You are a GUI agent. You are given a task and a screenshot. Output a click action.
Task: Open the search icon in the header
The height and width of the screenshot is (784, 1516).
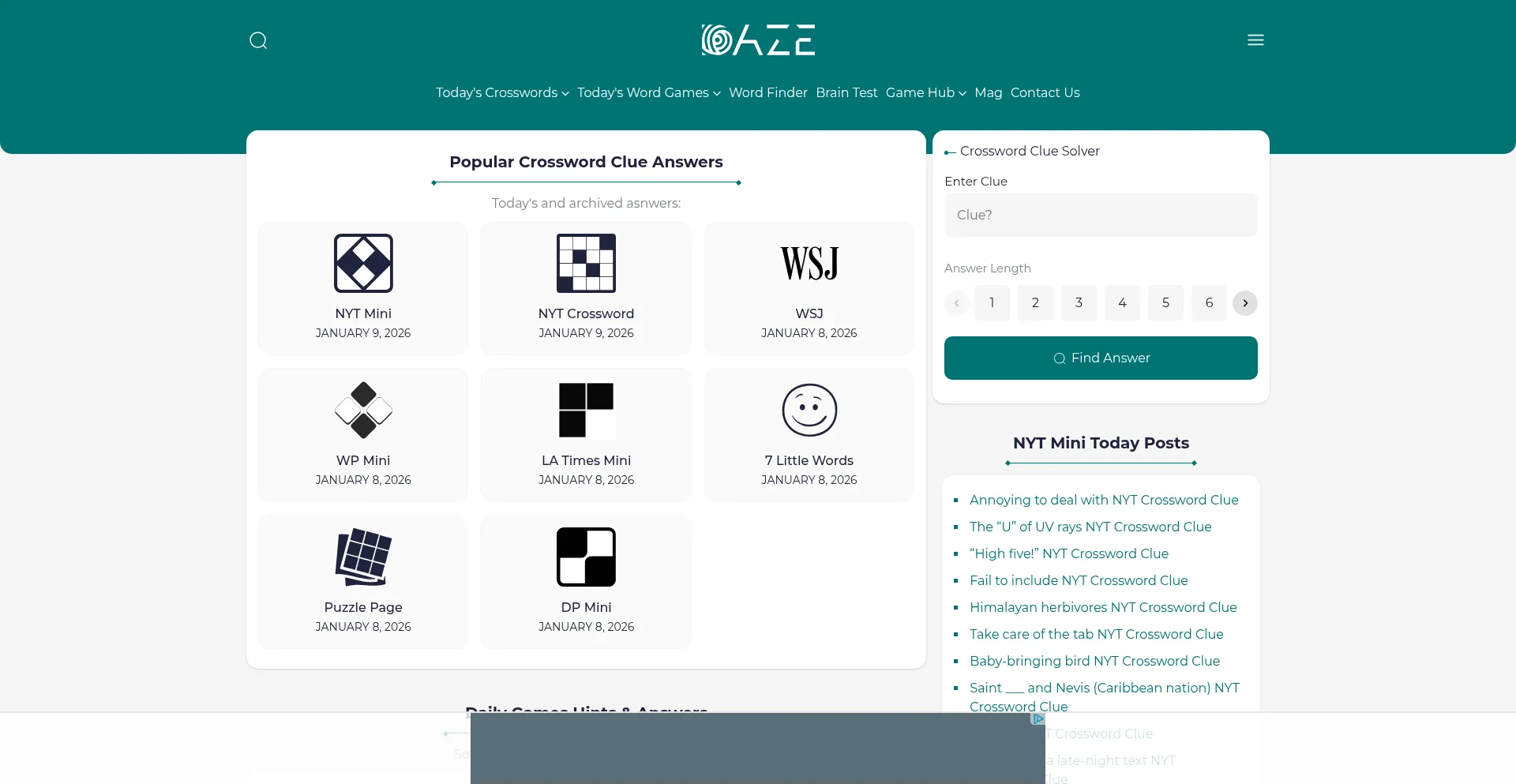pyautogui.click(x=258, y=40)
